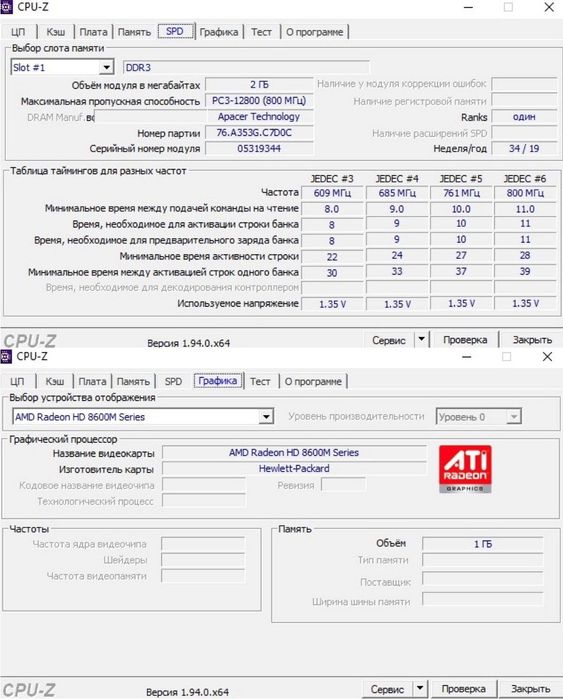Click the week/year value 34 / 19
The height and width of the screenshot is (699, 563).
click(524, 148)
